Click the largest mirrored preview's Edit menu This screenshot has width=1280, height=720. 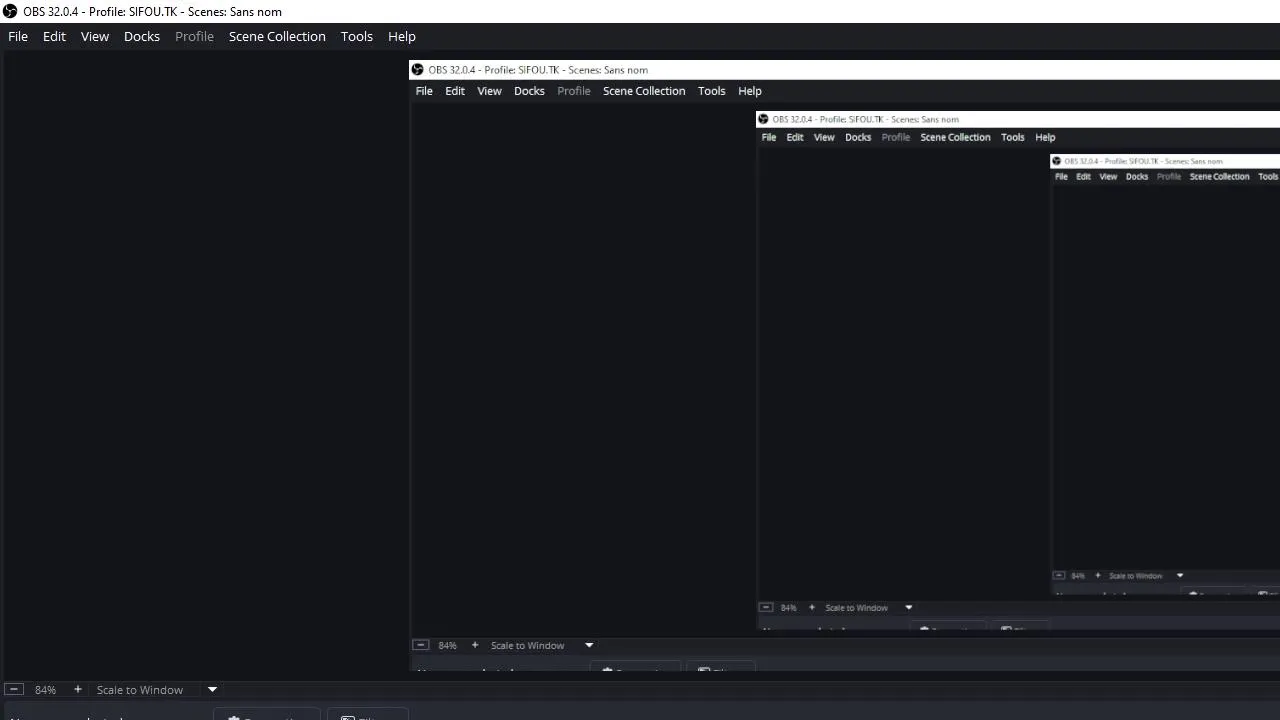point(455,90)
